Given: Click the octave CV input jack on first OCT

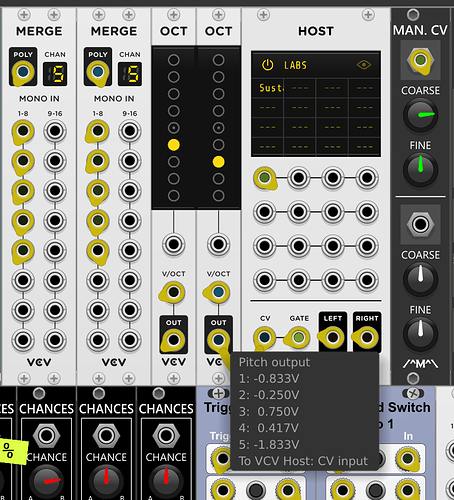Looking at the screenshot, I should click(x=174, y=244).
